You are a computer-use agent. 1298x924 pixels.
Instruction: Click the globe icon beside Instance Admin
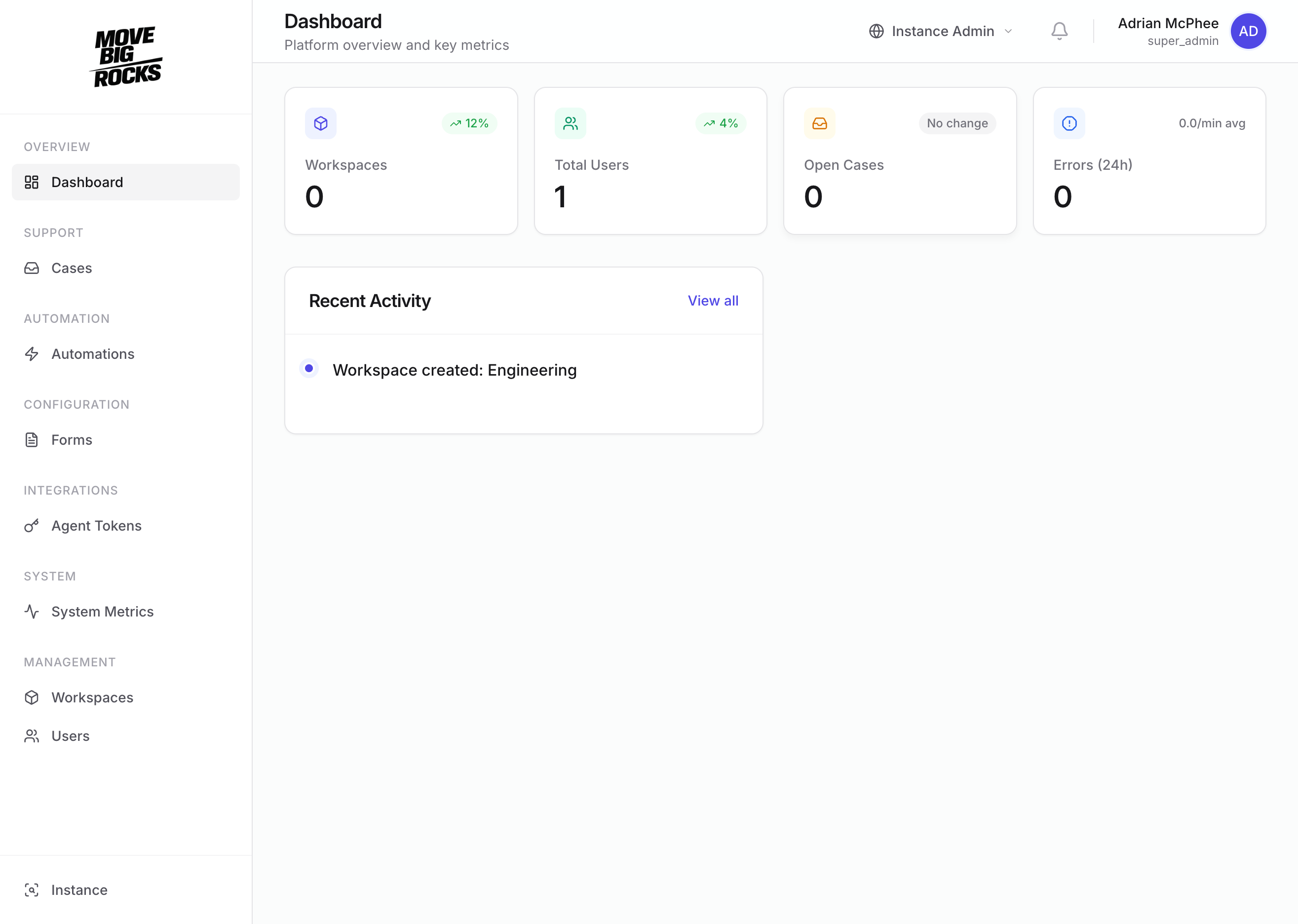point(876,31)
